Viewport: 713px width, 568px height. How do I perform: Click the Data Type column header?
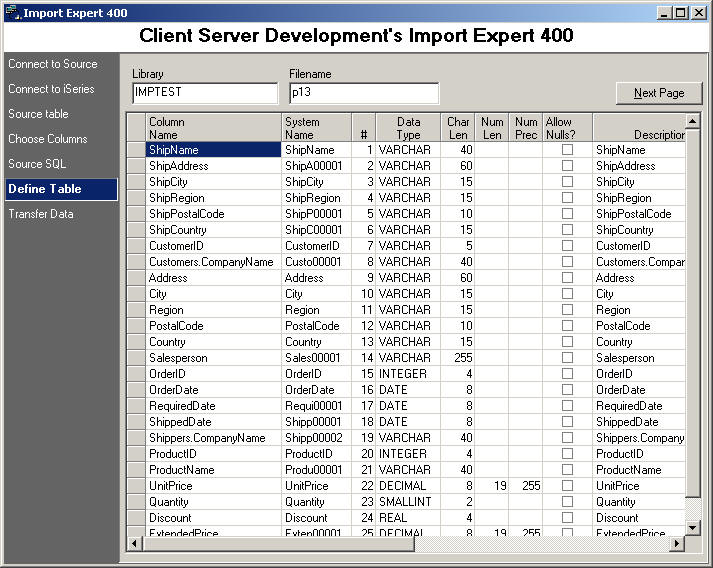pos(408,128)
